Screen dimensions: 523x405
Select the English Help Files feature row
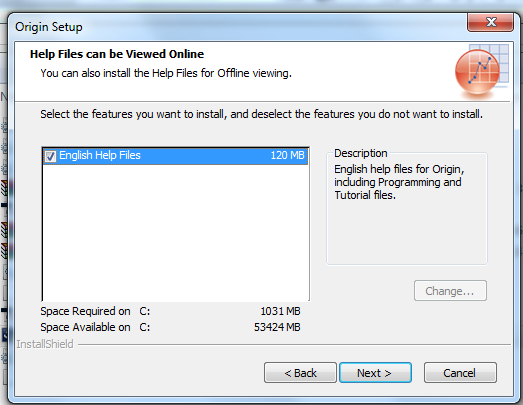pos(175,156)
